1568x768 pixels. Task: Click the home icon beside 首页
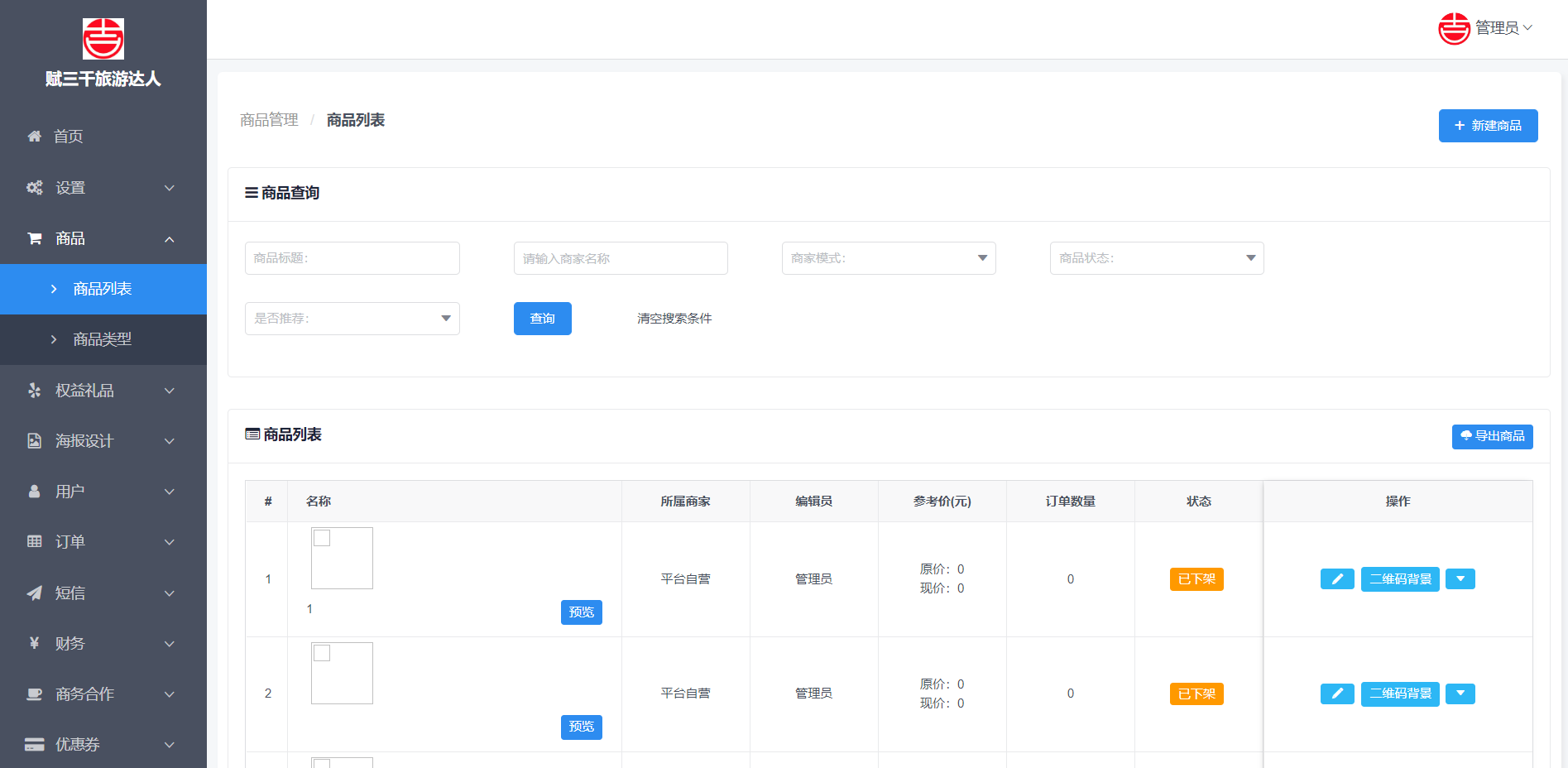34,136
